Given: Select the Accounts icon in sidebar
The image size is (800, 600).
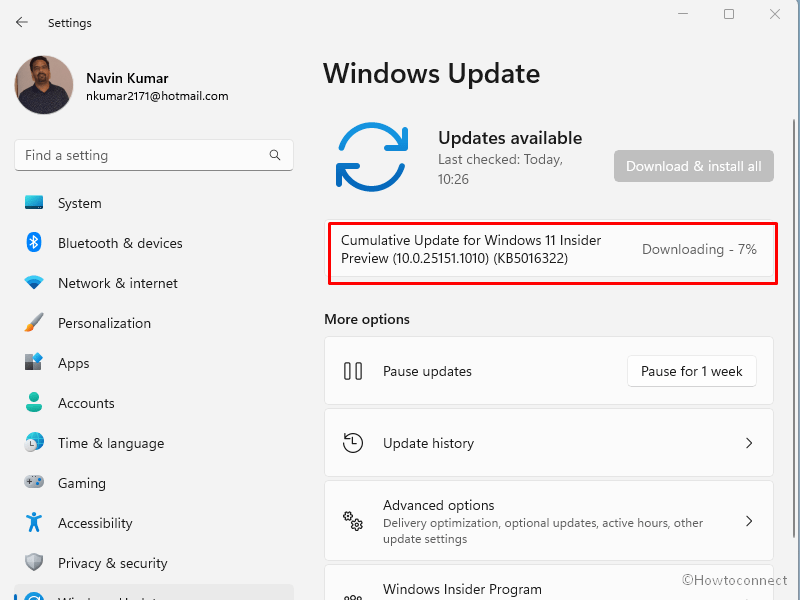Looking at the screenshot, I should [33, 403].
